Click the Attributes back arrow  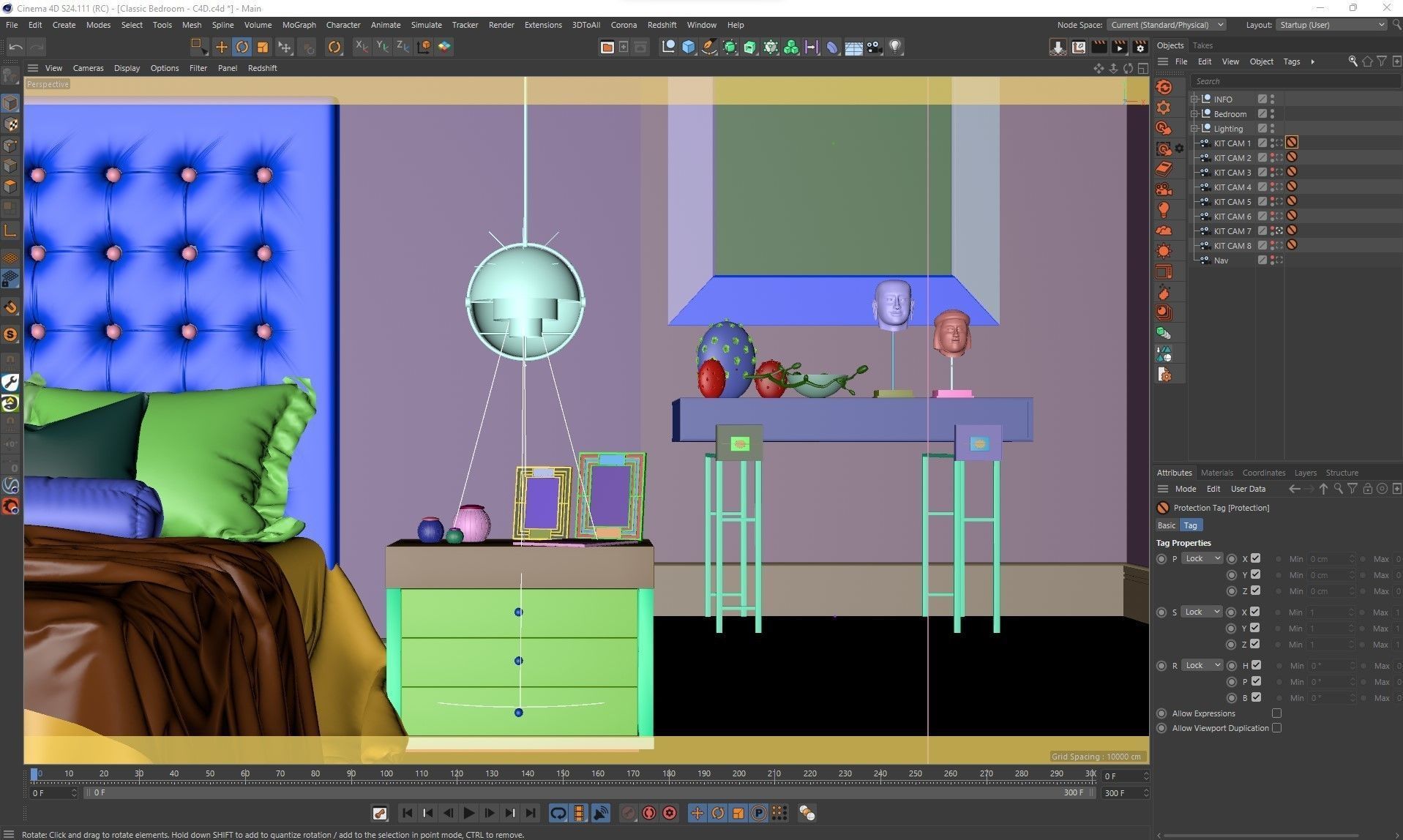1294,489
